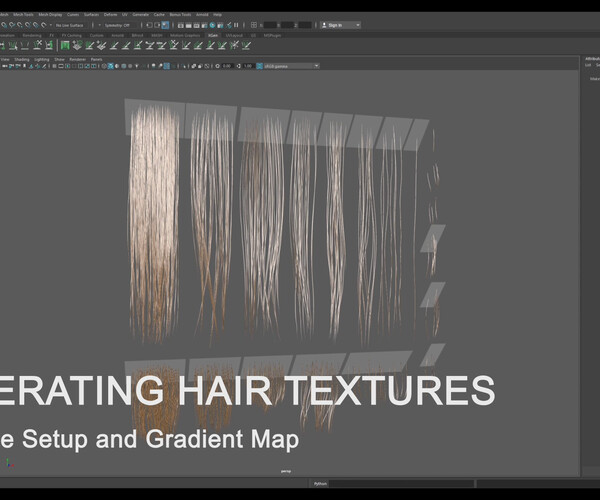
Task: Open the Shading panel menu
Action: [x=22, y=59]
